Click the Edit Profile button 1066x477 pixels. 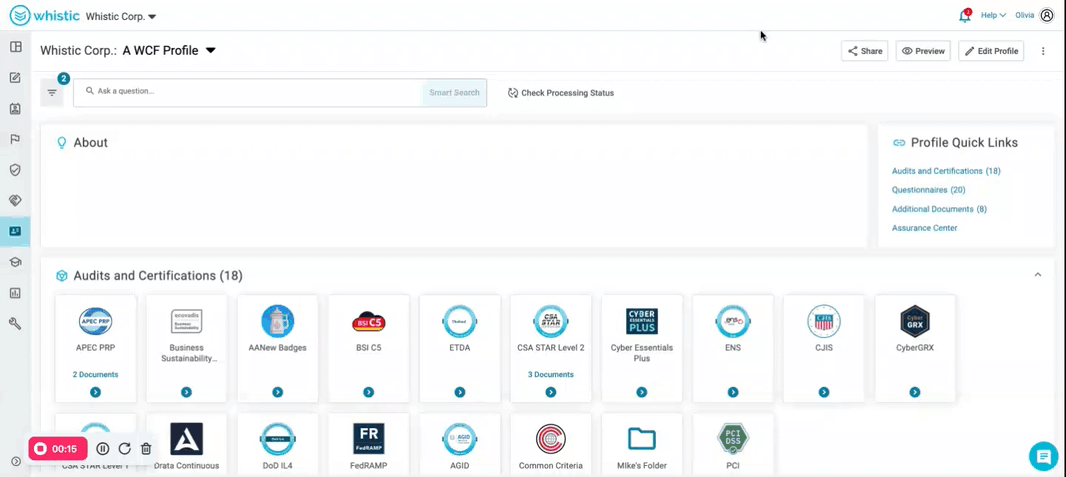coord(991,51)
